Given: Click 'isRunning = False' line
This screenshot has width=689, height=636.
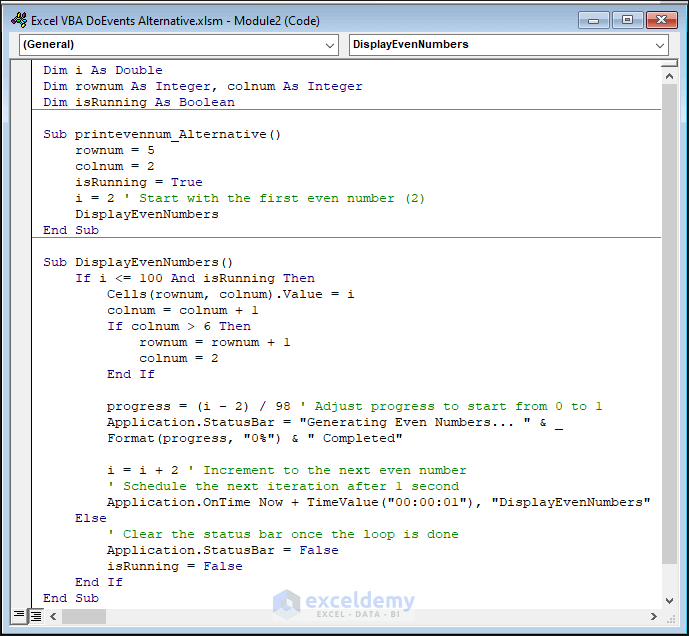Looking at the screenshot, I should 175,566.
